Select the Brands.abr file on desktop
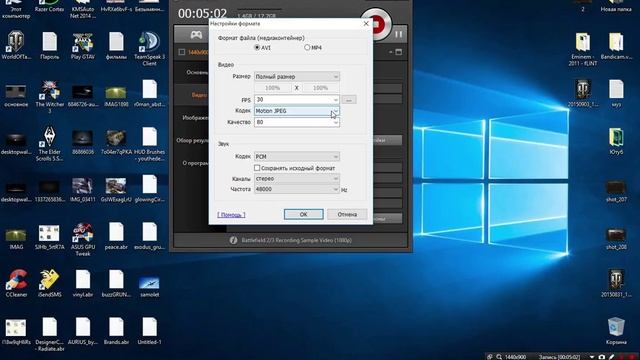Screen dimensions: 640x360 116,331
